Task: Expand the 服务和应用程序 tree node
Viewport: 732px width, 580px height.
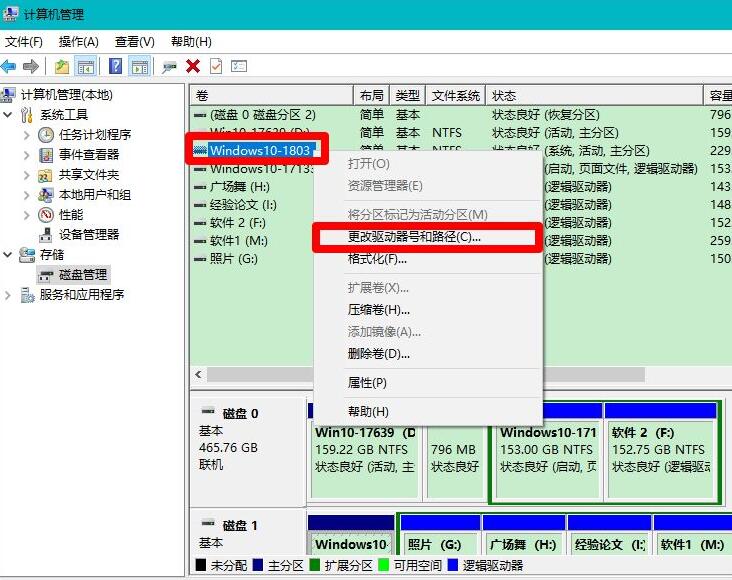Action: pyautogui.click(x=9, y=295)
